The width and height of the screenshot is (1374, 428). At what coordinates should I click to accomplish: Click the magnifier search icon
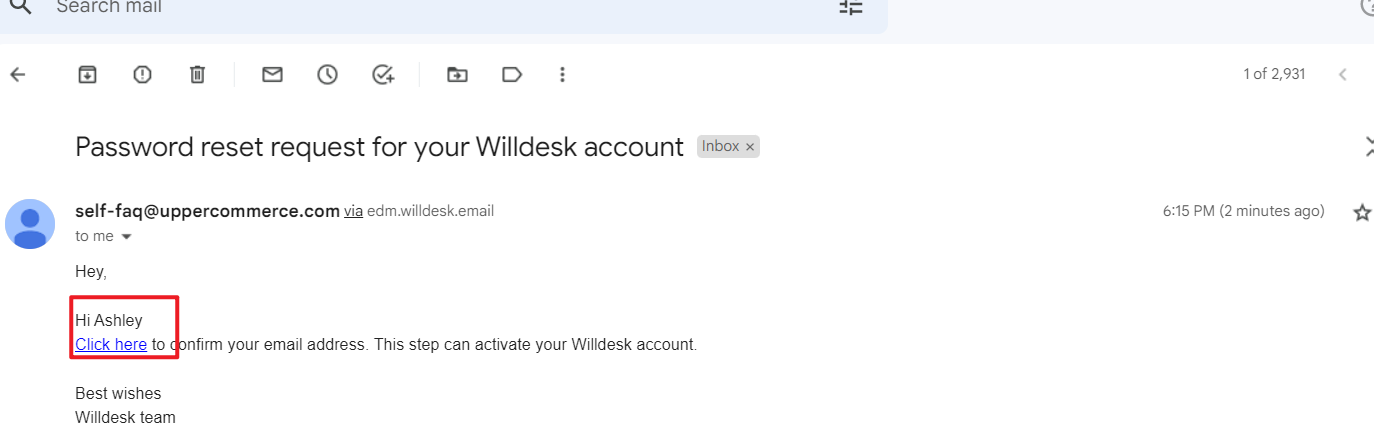[20, 6]
